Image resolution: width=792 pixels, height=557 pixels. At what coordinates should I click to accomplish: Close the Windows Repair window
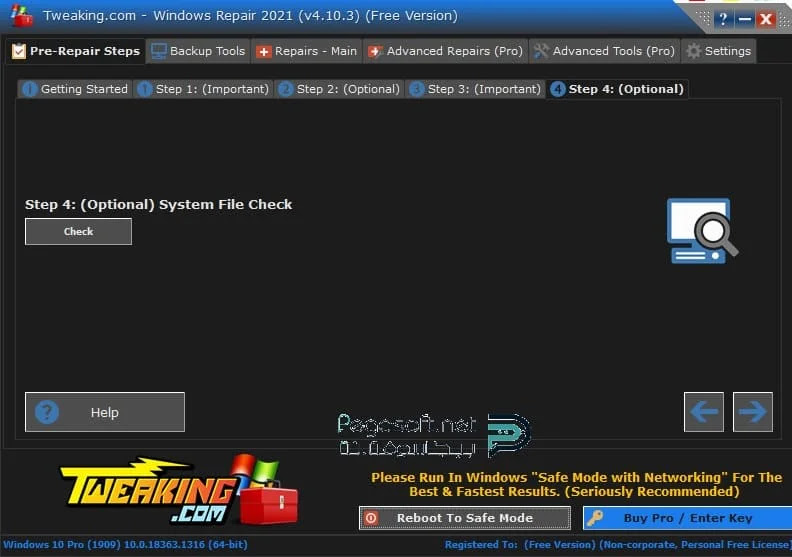(x=766, y=19)
